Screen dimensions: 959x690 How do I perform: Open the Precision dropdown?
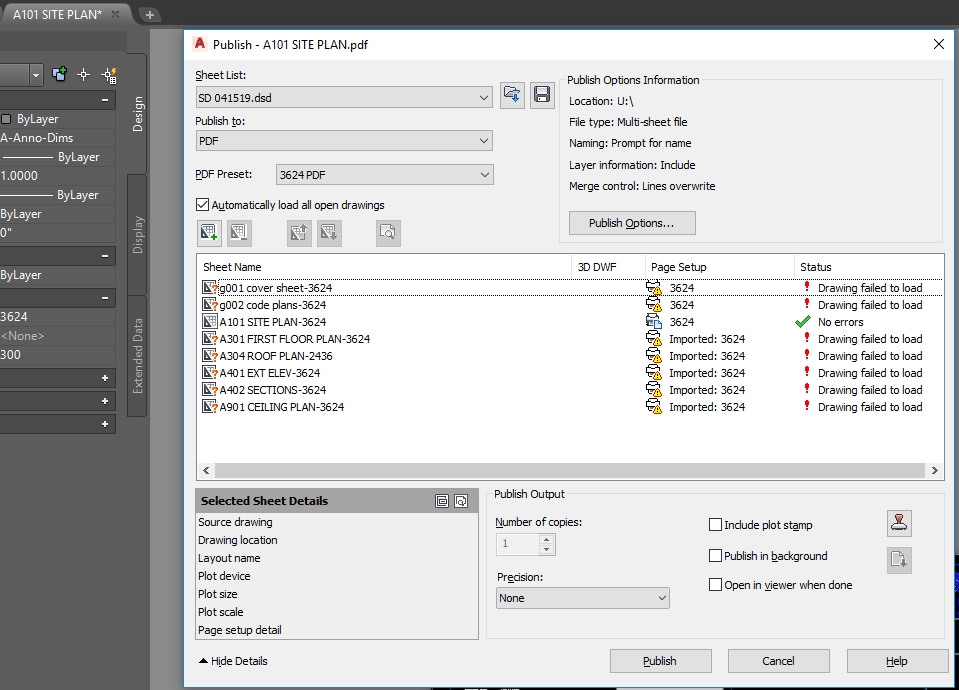tap(663, 597)
